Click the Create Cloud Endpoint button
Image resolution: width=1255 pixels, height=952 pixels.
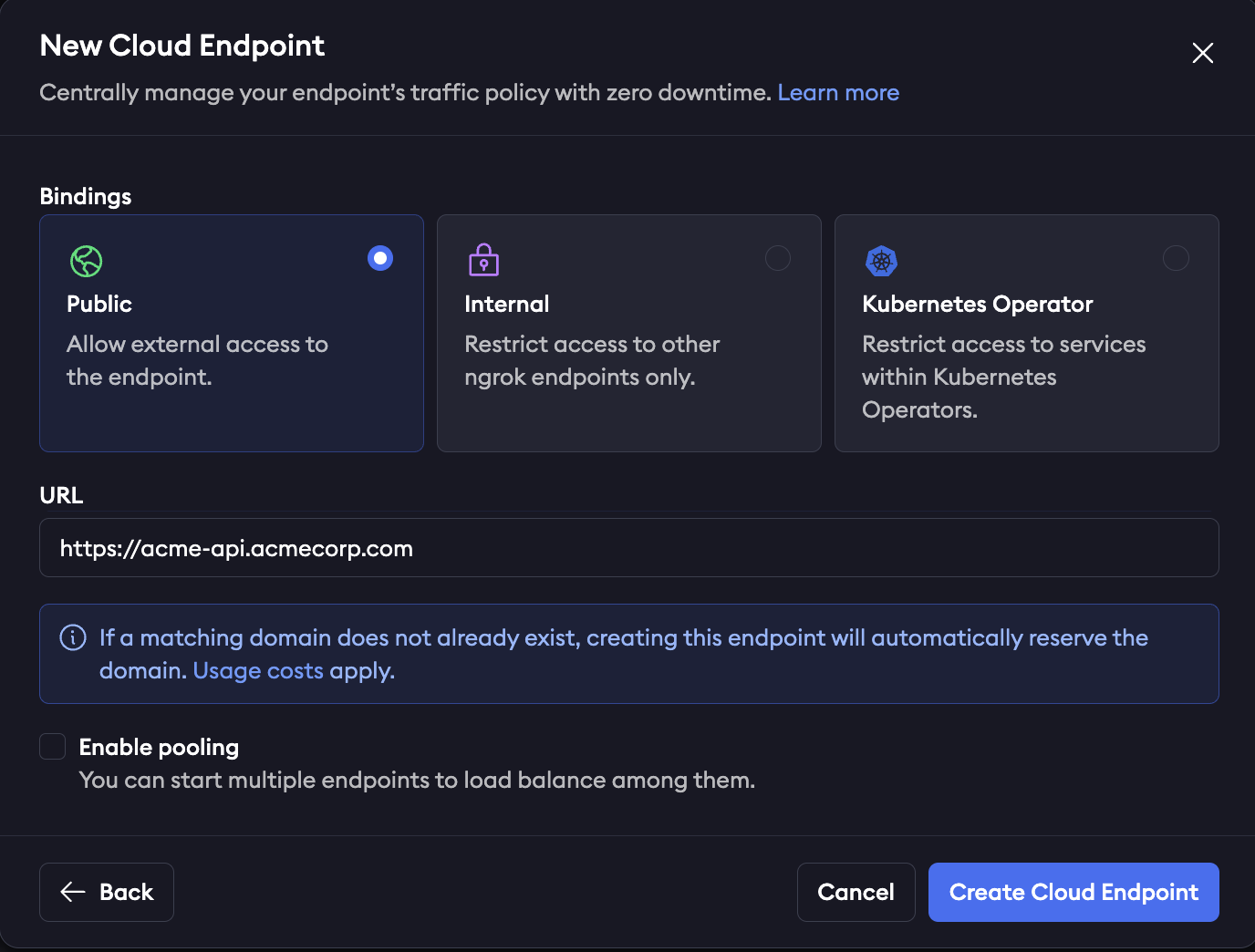coord(1073,892)
